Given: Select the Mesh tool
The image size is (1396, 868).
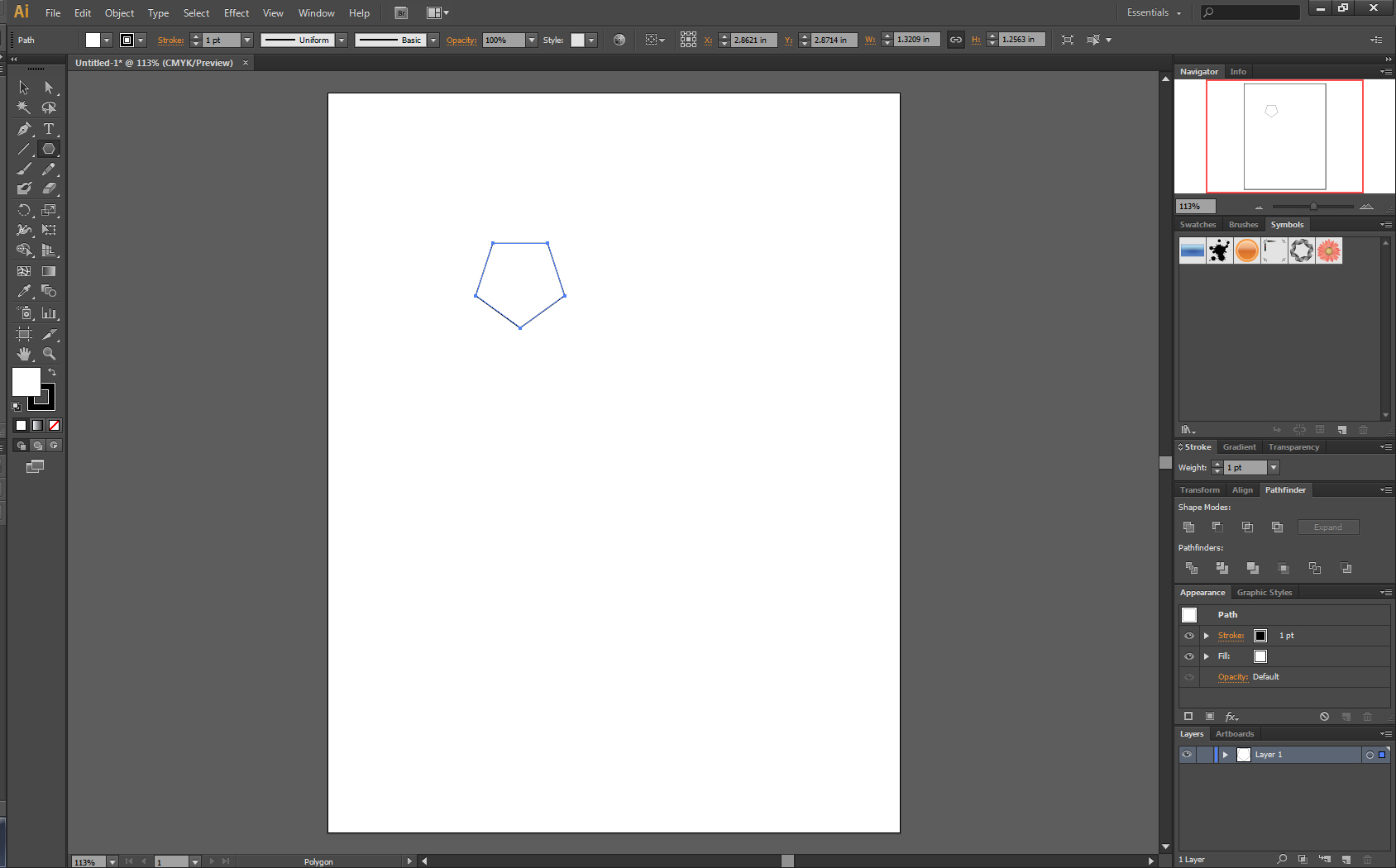Looking at the screenshot, I should tap(24, 271).
